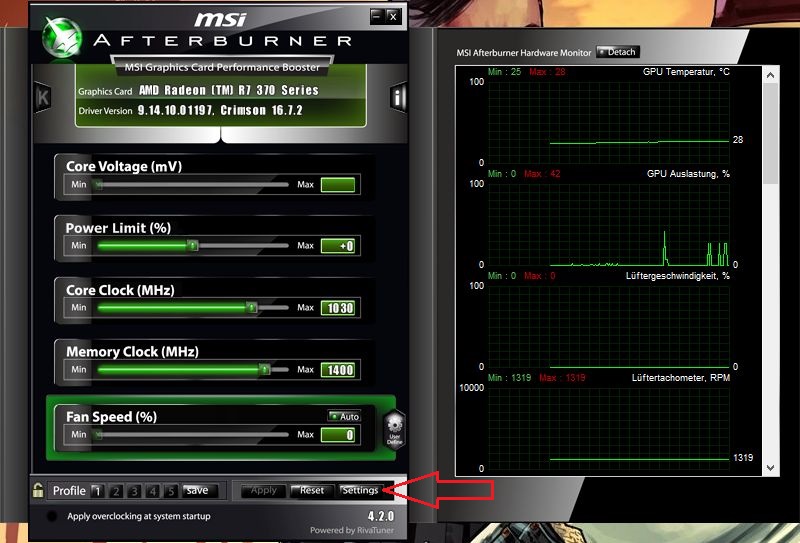Click the driver version '9.14.10.01197, Crimson 16.7.2'

(x=220, y=110)
